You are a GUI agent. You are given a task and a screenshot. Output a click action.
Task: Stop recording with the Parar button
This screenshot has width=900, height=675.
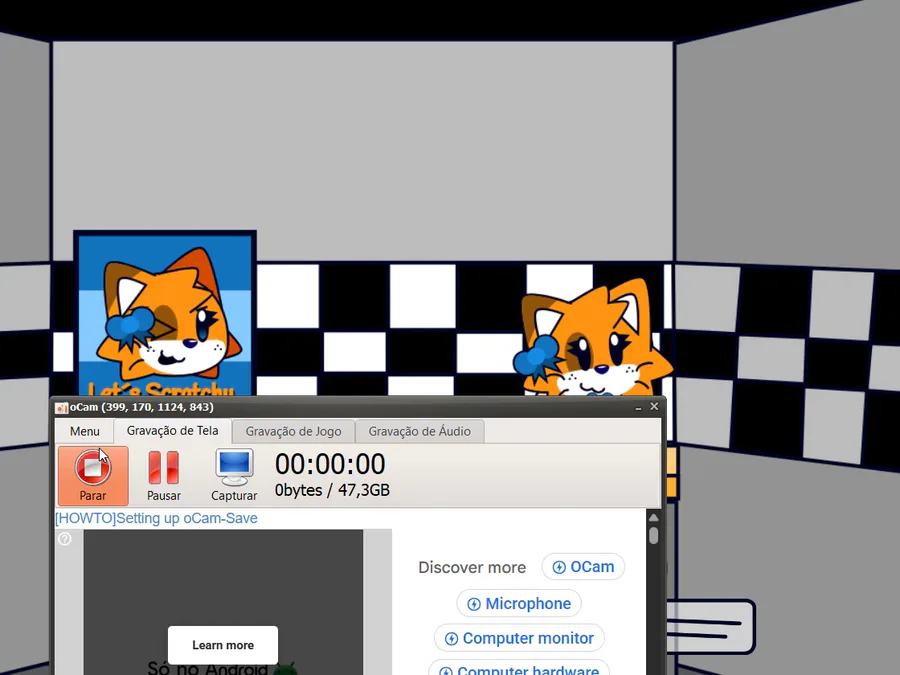(93, 476)
